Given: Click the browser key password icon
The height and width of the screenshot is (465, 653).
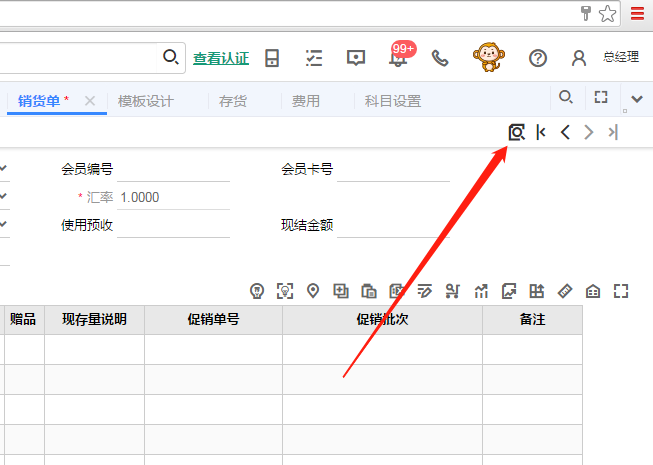Looking at the screenshot, I should click(x=586, y=13).
